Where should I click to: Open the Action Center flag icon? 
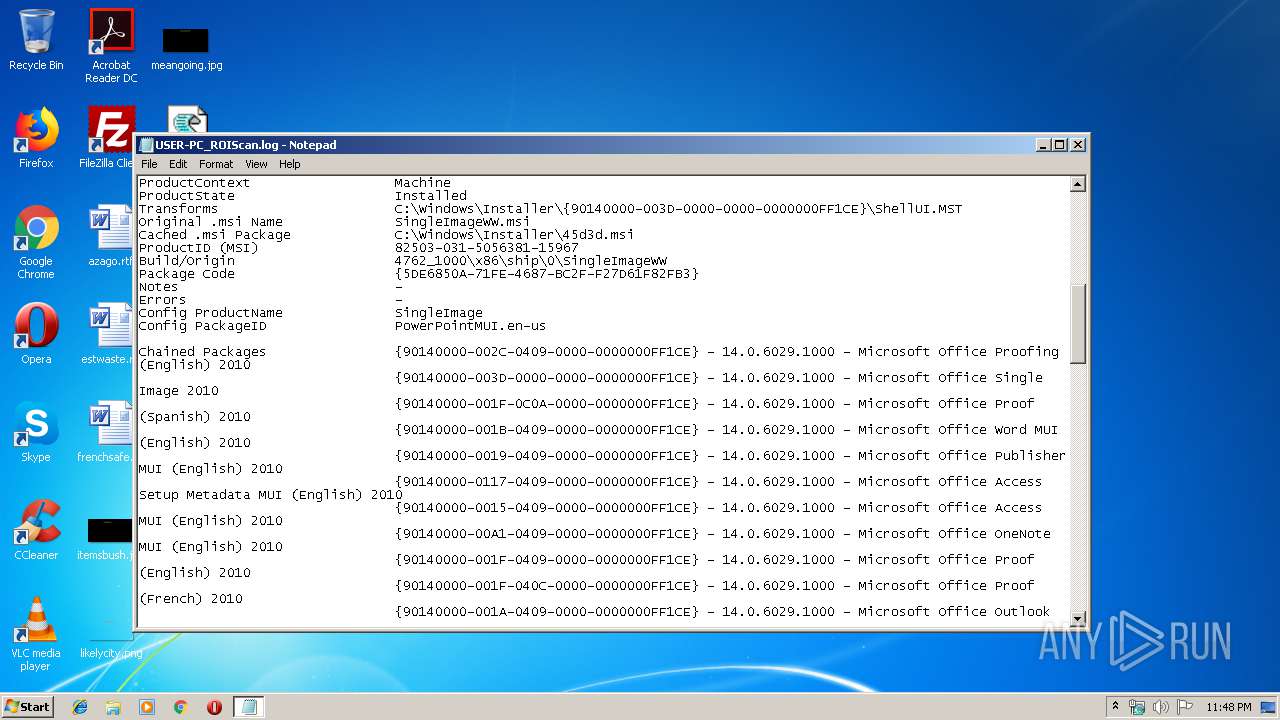(x=1185, y=707)
